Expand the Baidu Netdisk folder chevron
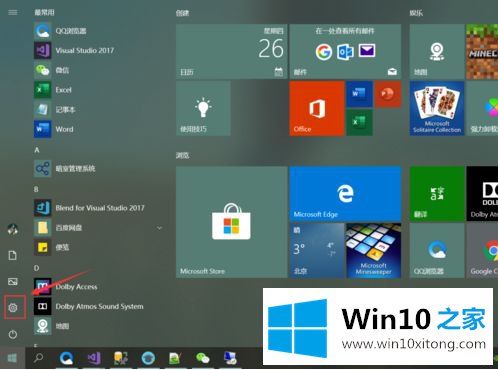This screenshot has width=498, height=370. [159, 228]
